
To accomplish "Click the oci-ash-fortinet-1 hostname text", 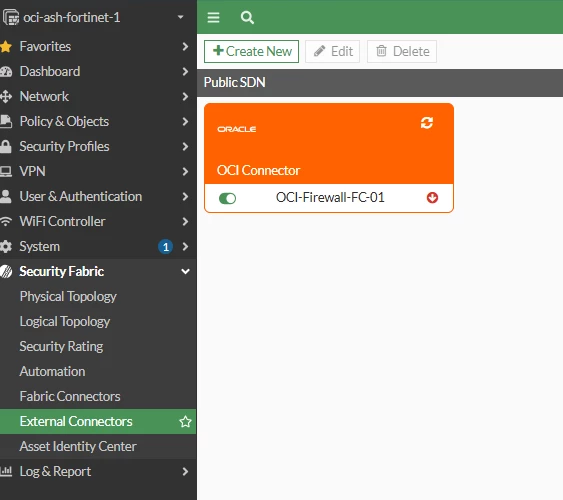I will pos(72,17).
